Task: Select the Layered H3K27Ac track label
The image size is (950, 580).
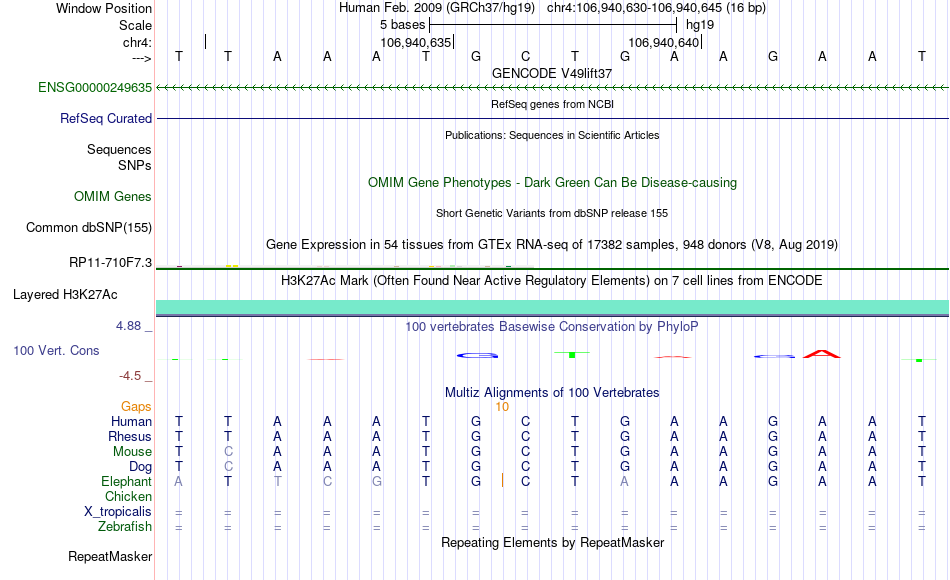Action: point(65,295)
